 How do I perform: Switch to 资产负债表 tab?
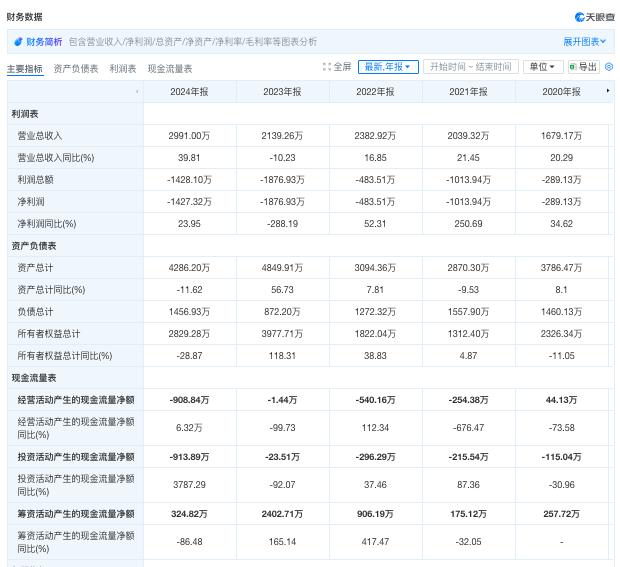coord(76,69)
